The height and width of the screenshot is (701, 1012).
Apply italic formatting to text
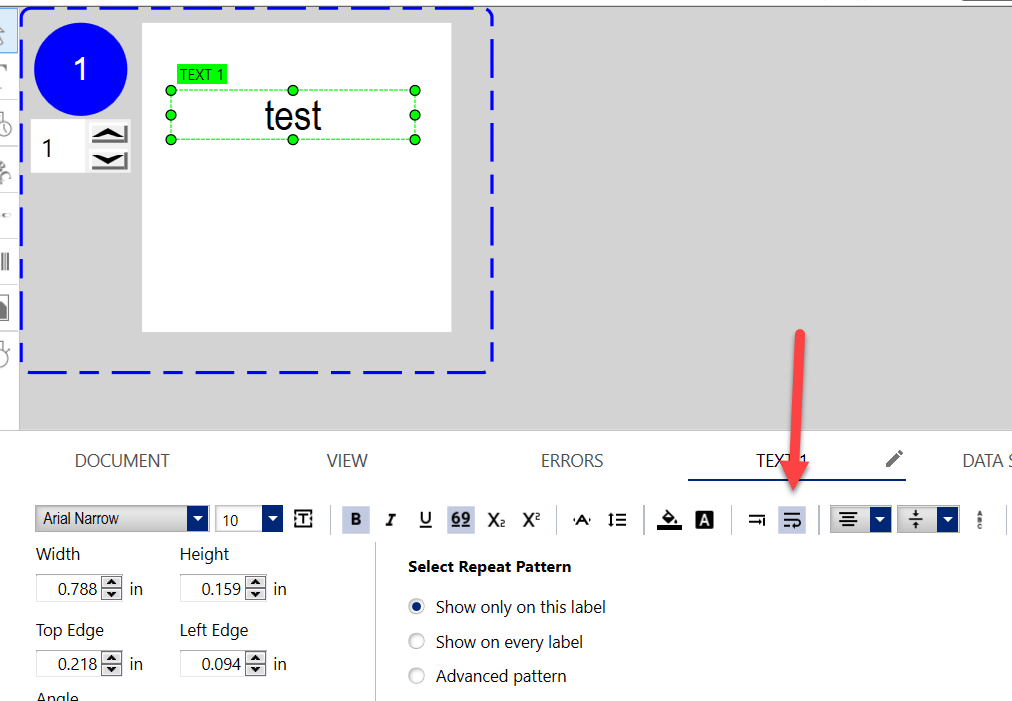point(391,519)
